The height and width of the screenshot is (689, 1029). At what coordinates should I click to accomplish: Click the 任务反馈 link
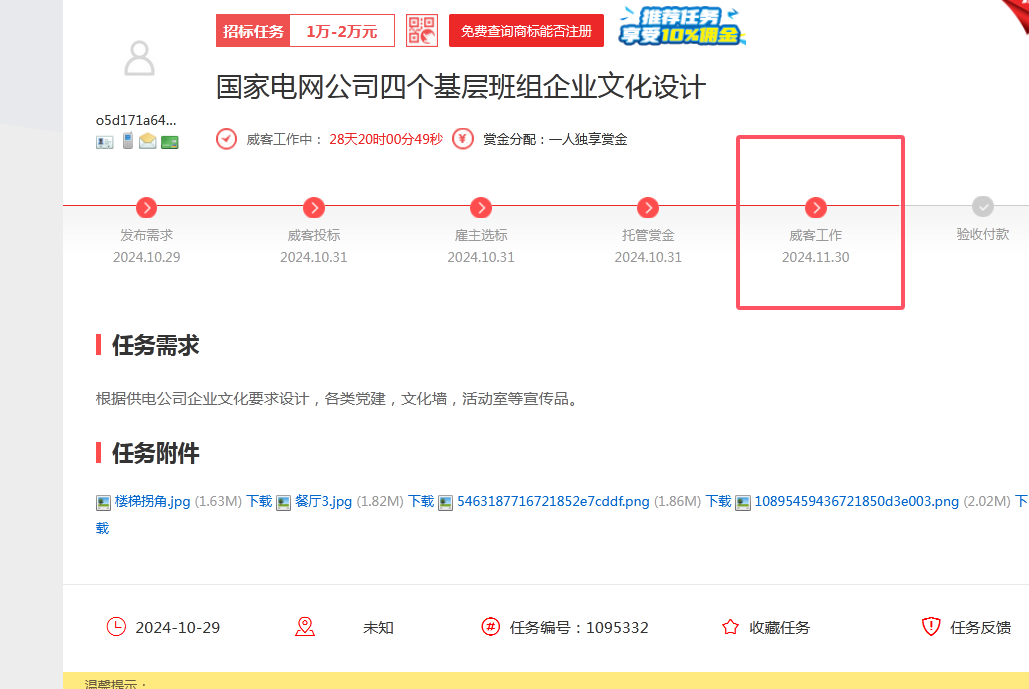(x=980, y=627)
